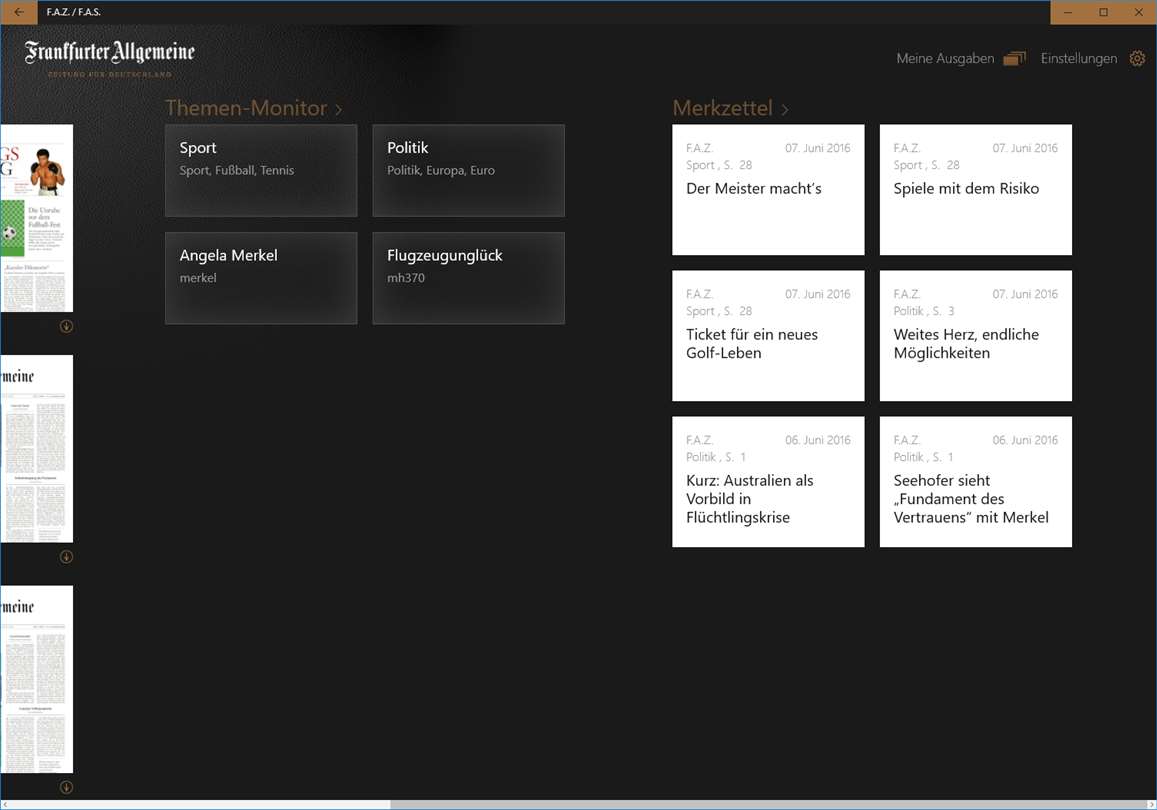Open article 'Weites Herz, endliche Möglichkeiten'
The width and height of the screenshot is (1157, 810).
click(975, 336)
